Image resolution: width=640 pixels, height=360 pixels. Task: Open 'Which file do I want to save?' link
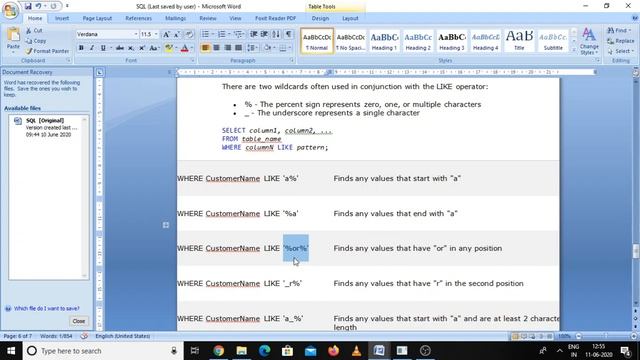47,309
